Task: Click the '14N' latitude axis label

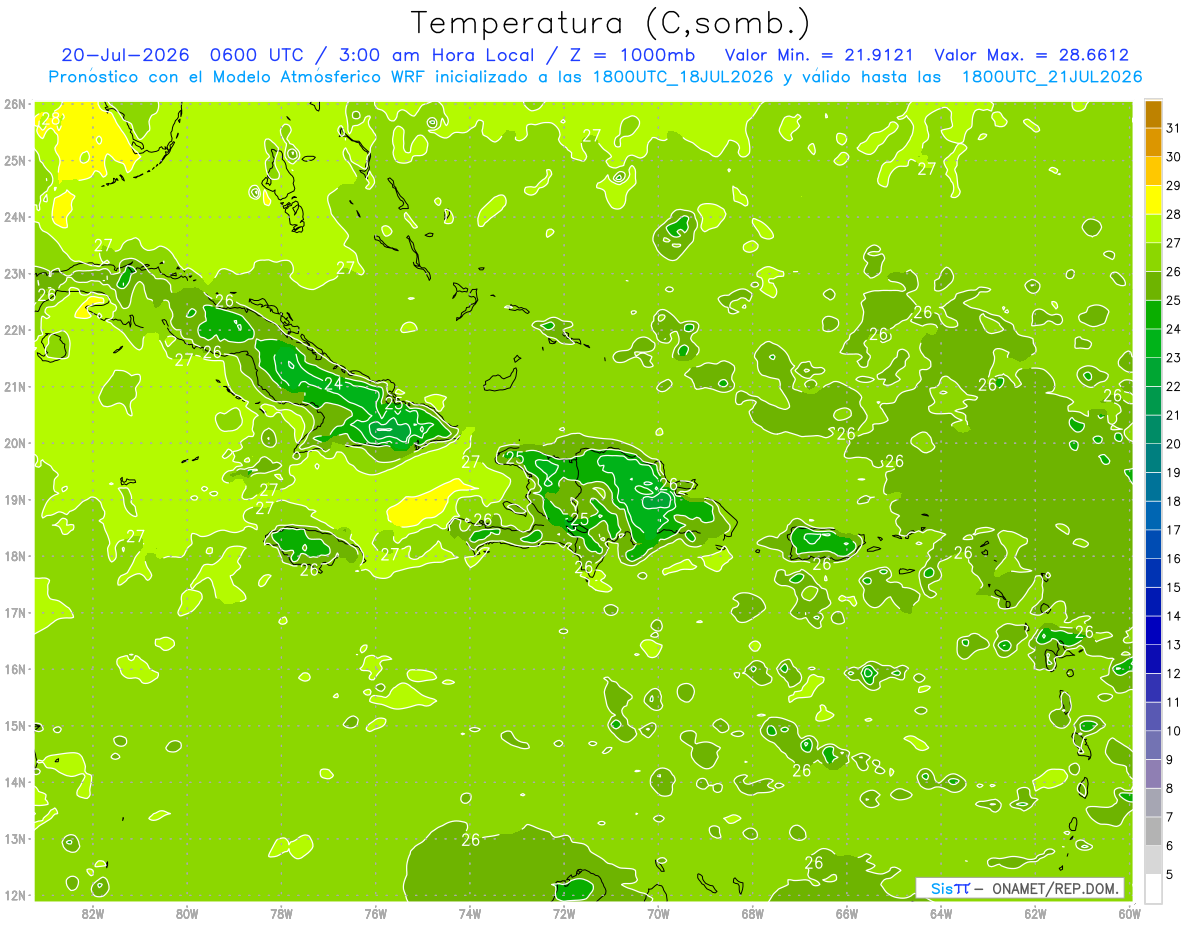Action: point(15,782)
